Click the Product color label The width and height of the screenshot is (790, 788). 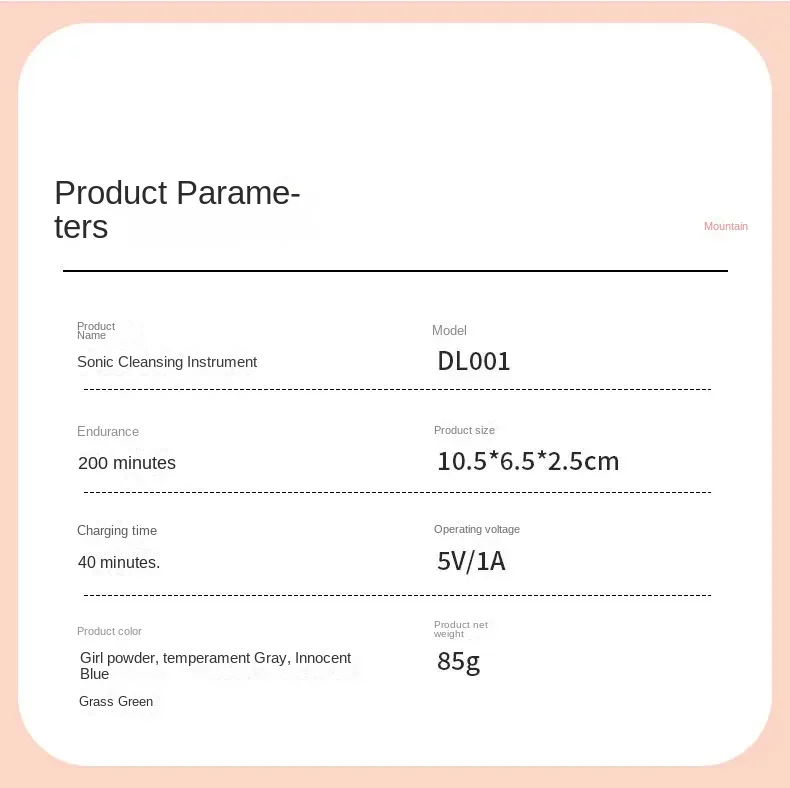coord(109,631)
